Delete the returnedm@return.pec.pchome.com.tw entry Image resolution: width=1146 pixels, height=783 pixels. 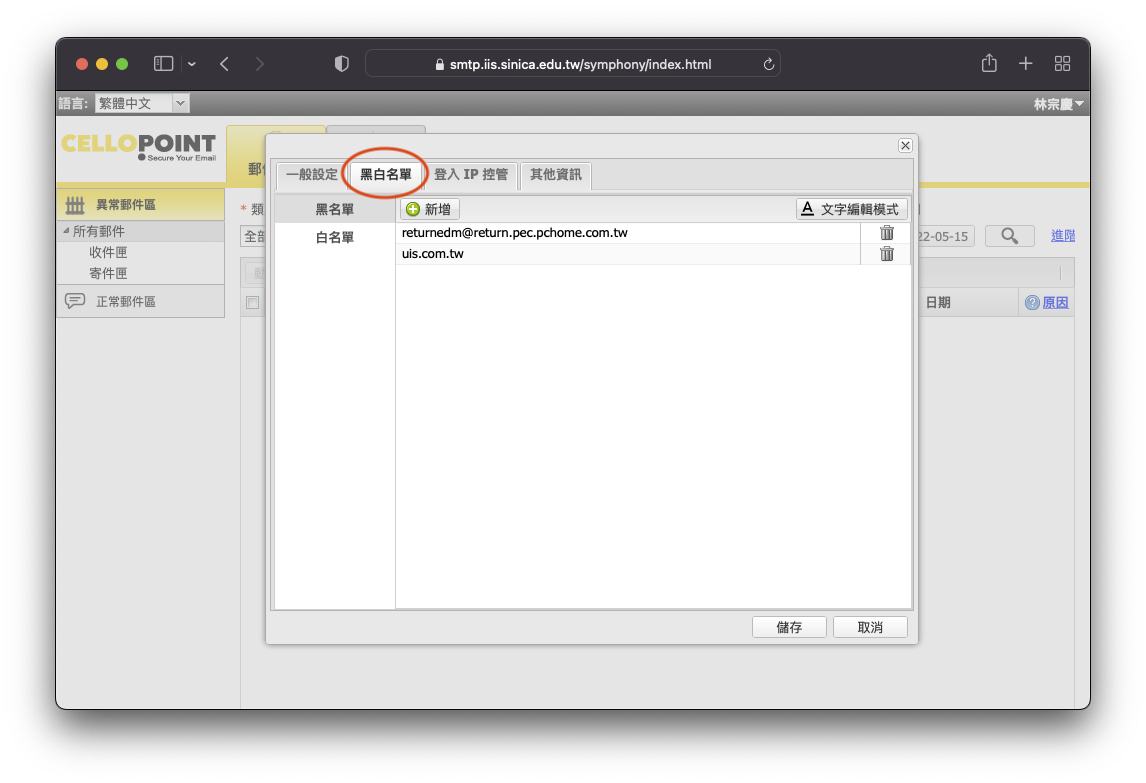click(887, 232)
